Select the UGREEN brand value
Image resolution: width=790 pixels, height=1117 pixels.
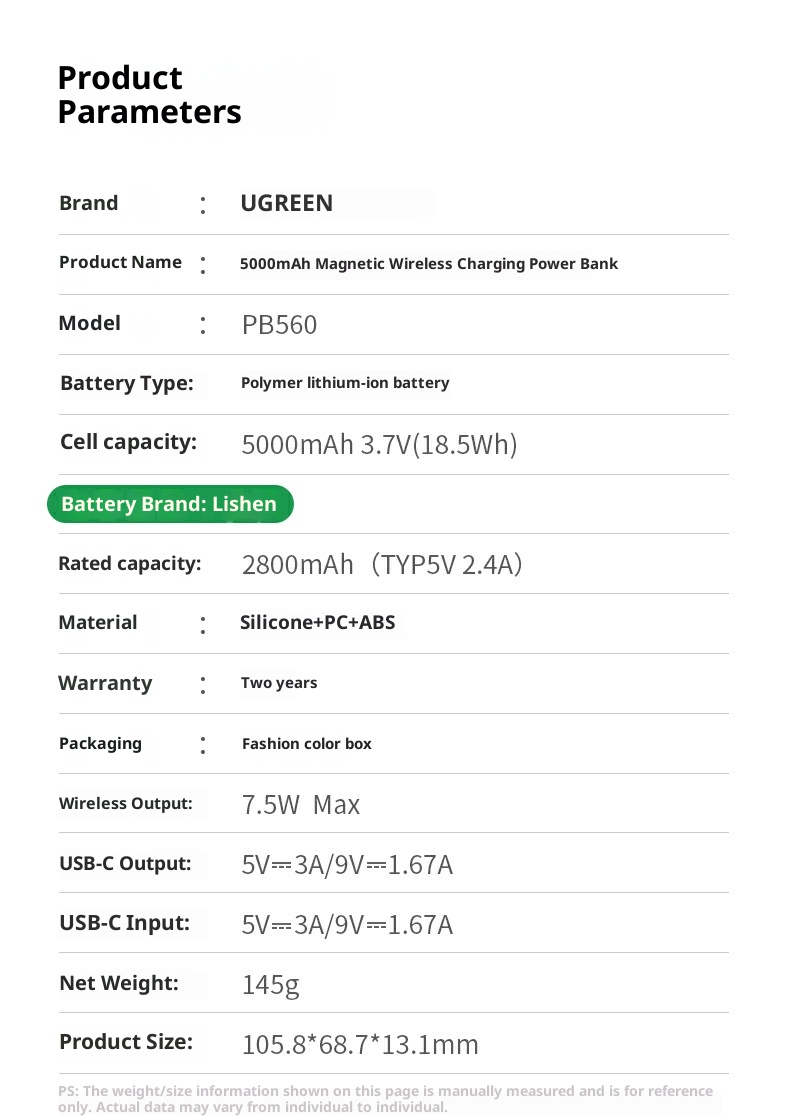click(x=286, y=203)
